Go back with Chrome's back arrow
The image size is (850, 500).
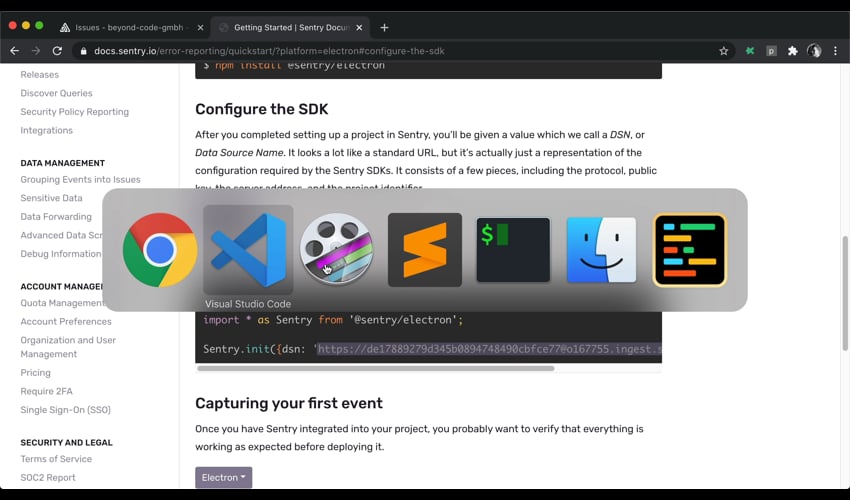tap(15, 51)
